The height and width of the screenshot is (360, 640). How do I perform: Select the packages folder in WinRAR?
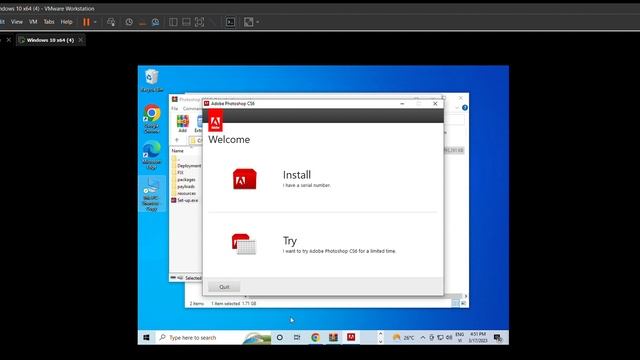click(x=184, y=180)
